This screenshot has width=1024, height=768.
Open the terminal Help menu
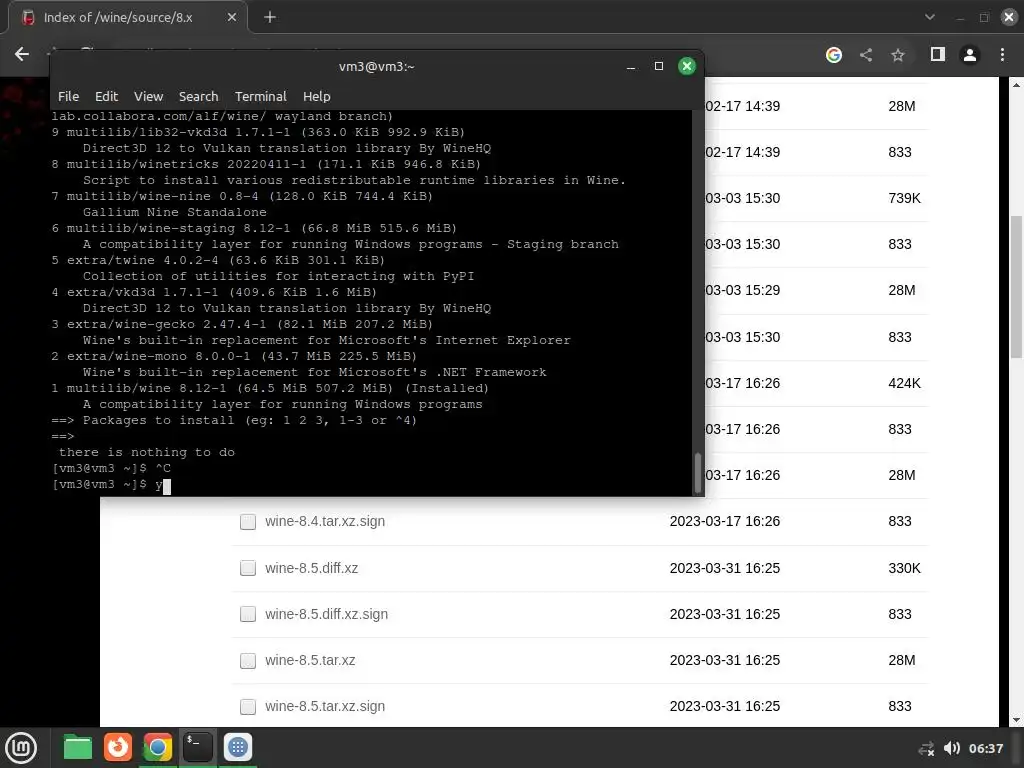(317, 96)
